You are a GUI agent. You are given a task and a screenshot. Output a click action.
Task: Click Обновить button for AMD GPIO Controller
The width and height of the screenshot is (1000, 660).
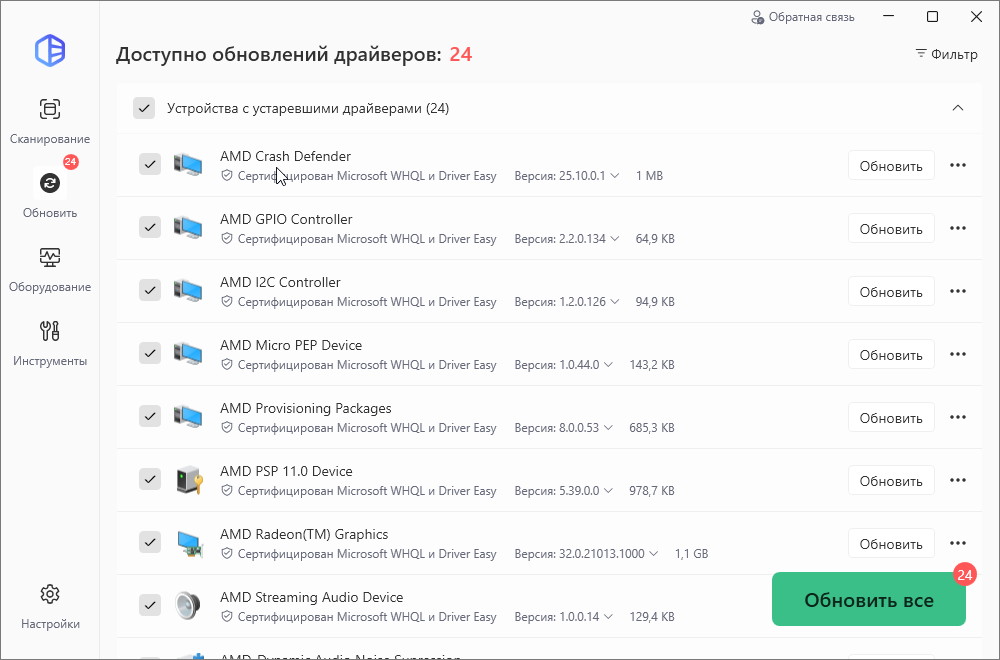point(891,229)
